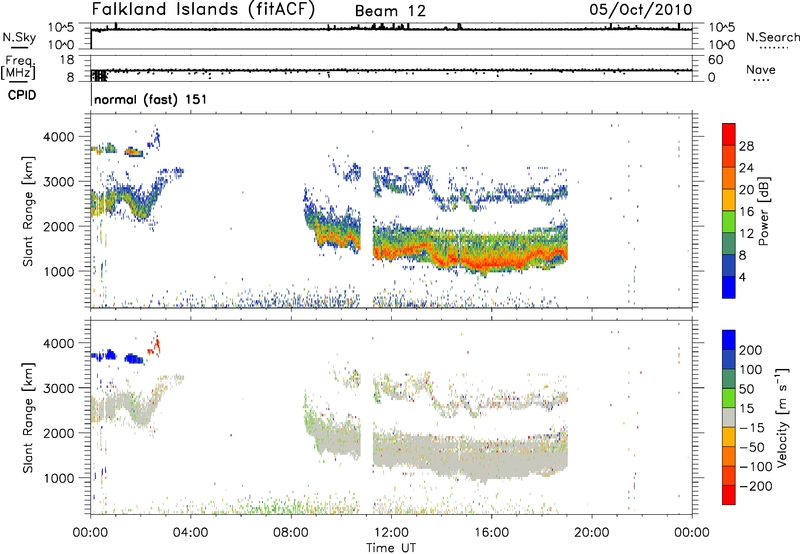The width and height of the screenshot is (800, 554).
Task: Select the '20:00' time tick label
Action: 592,533
